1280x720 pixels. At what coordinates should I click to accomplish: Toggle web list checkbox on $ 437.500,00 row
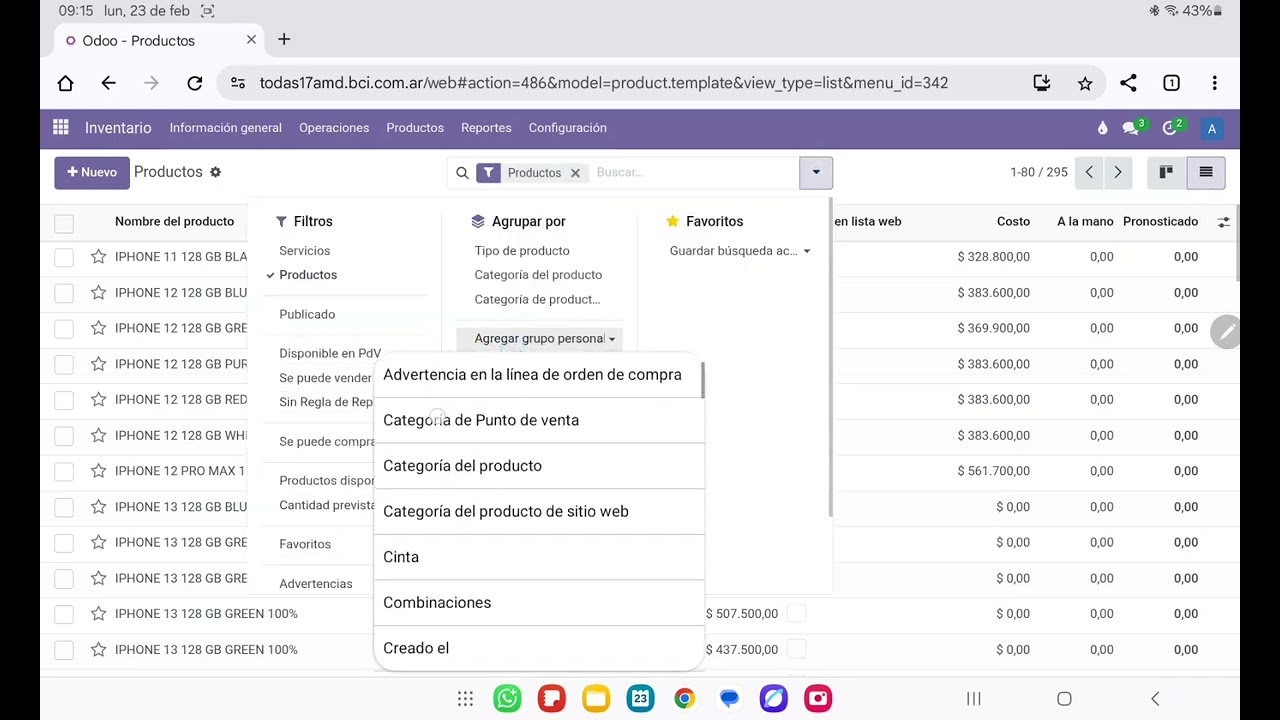(797, 649)
